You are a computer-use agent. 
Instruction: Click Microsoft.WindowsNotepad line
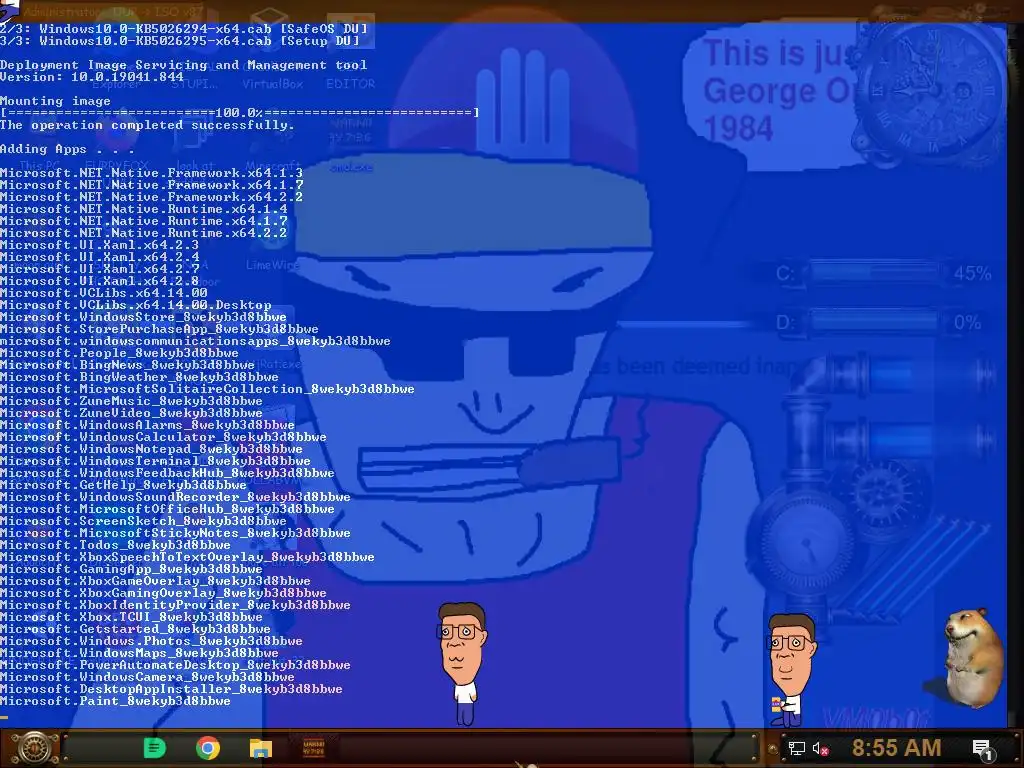[x=152, y=449]
